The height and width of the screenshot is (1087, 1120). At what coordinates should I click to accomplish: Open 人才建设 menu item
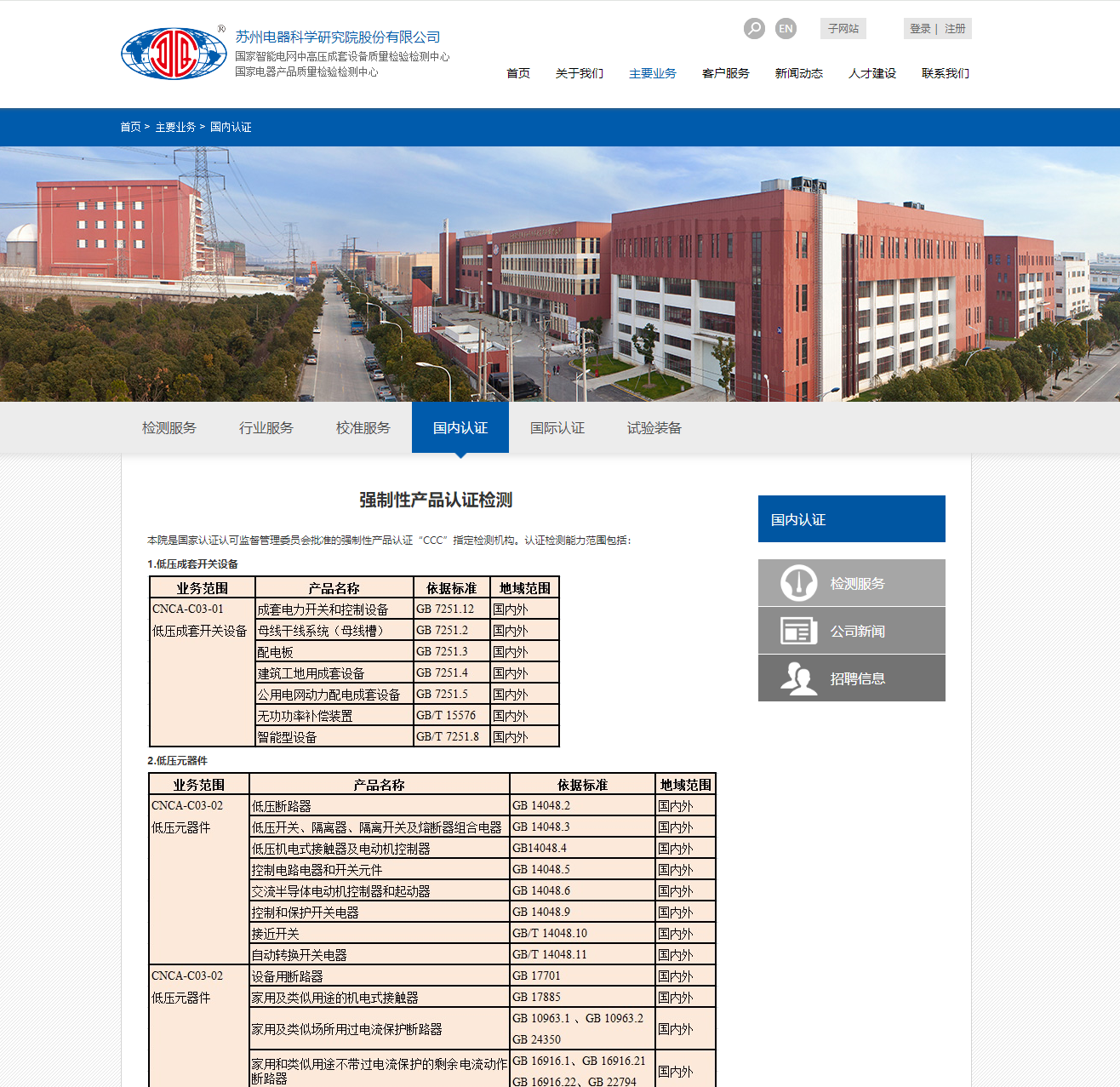click(872, 73)
